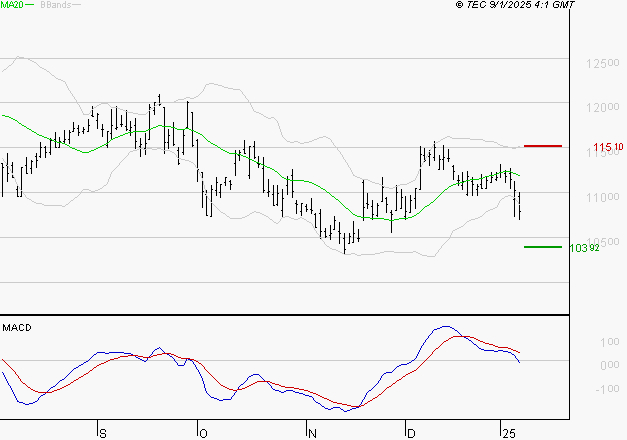
Task: Click the D month marker on time axis
Action: [411, 434]
